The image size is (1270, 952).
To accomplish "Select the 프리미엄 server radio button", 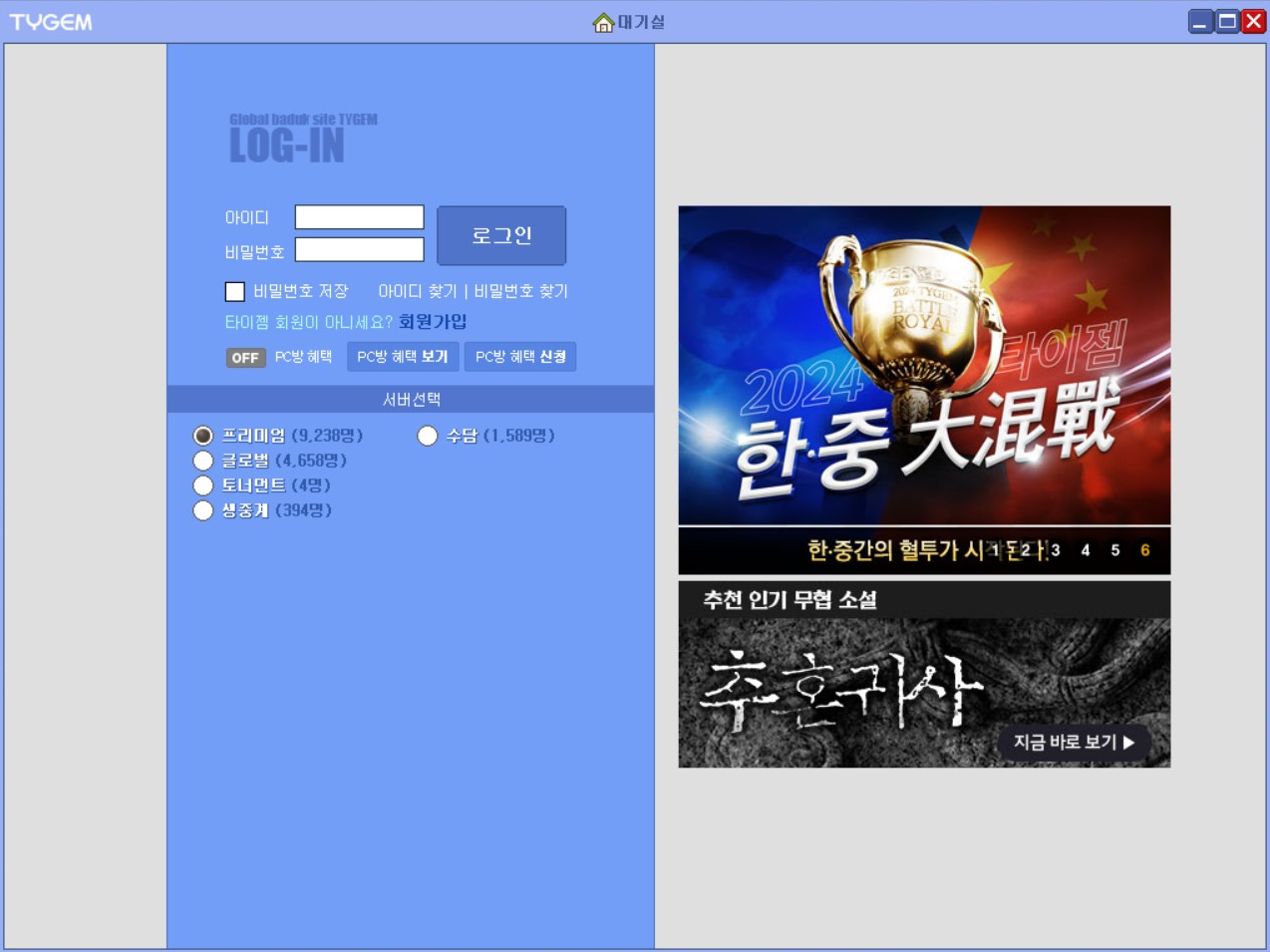I will pyautogui.click(x=203, y=436).
